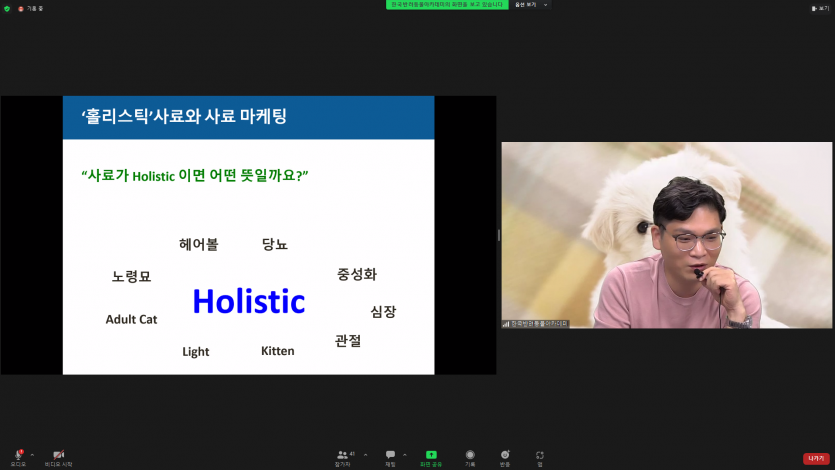
Task: Click the green encryption shield icon
Action: pyautogui.click(x=7, y=9)
